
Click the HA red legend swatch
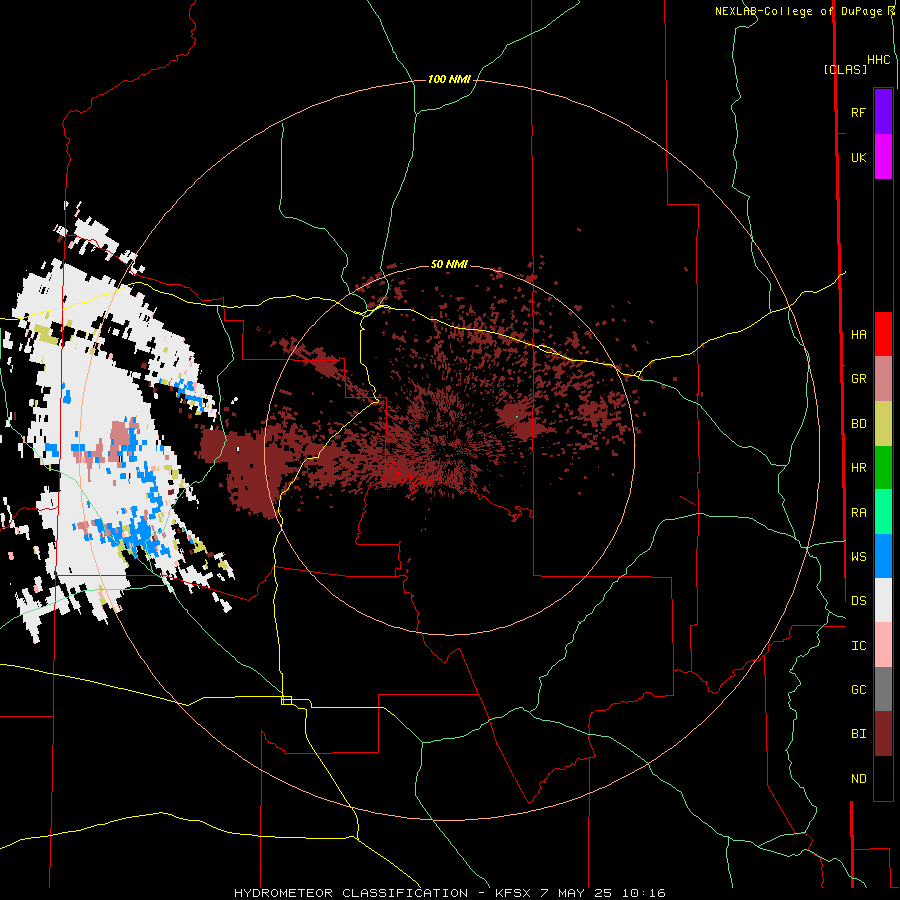pos(883,334)
